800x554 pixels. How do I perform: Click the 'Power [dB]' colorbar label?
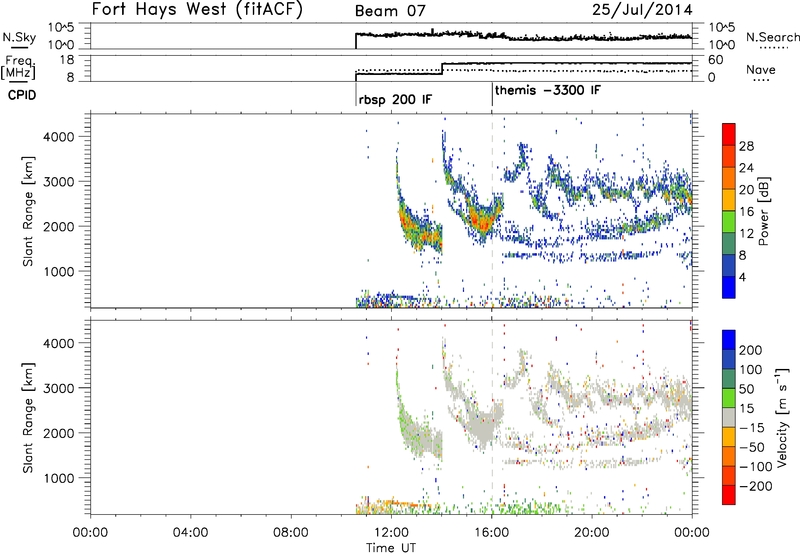[763, 211]
